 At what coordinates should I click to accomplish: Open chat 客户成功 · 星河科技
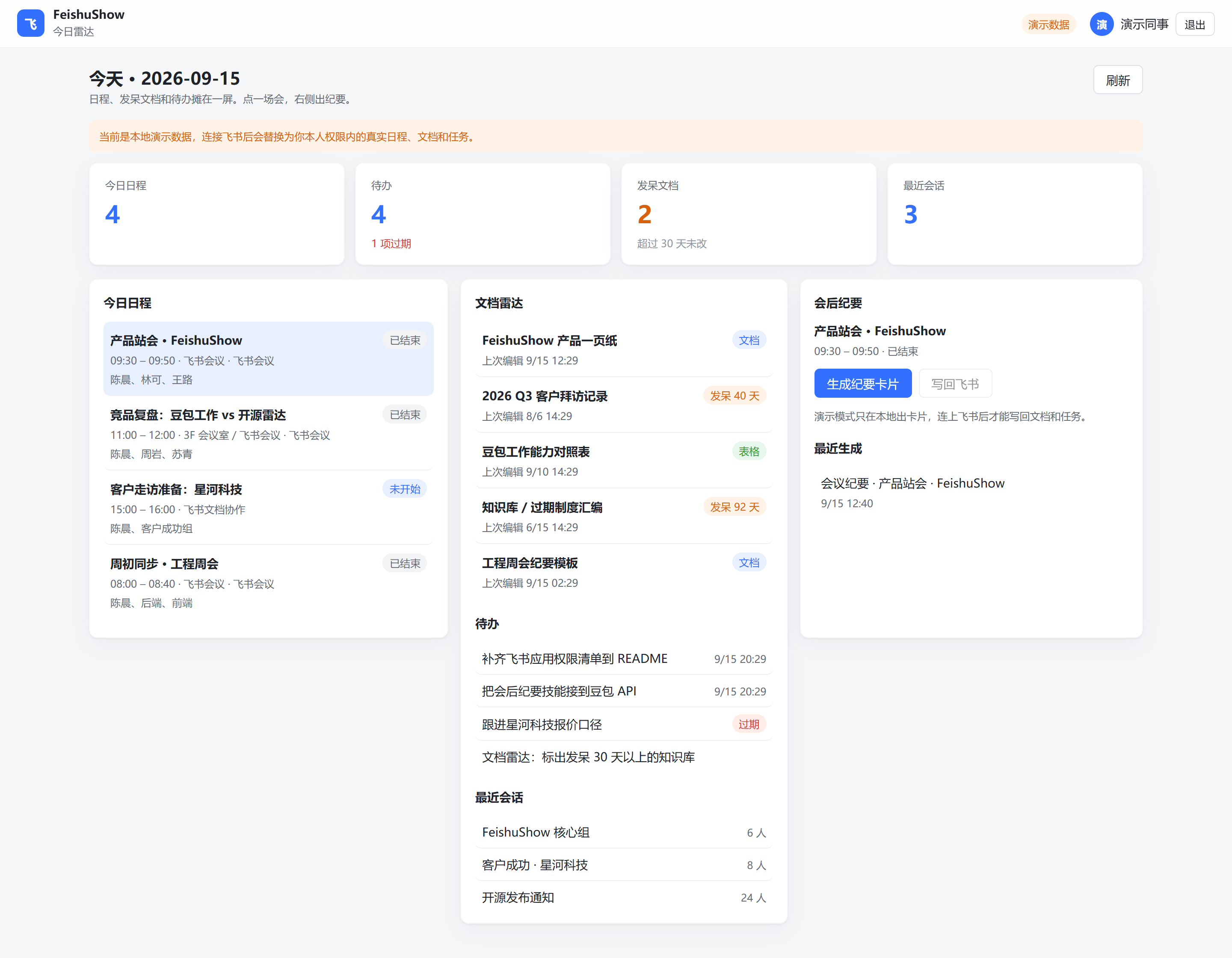[x=624, y=865]
